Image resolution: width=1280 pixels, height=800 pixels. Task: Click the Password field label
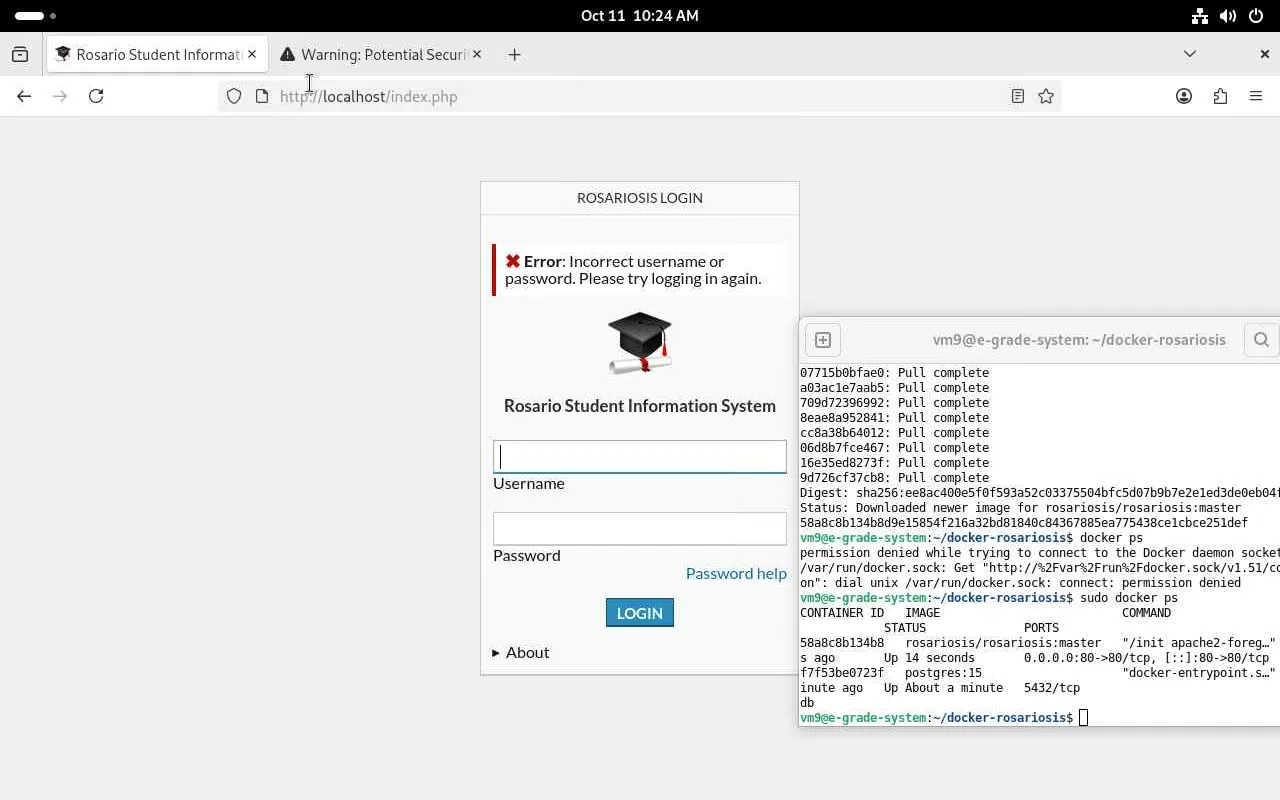(x=527, y=555)
